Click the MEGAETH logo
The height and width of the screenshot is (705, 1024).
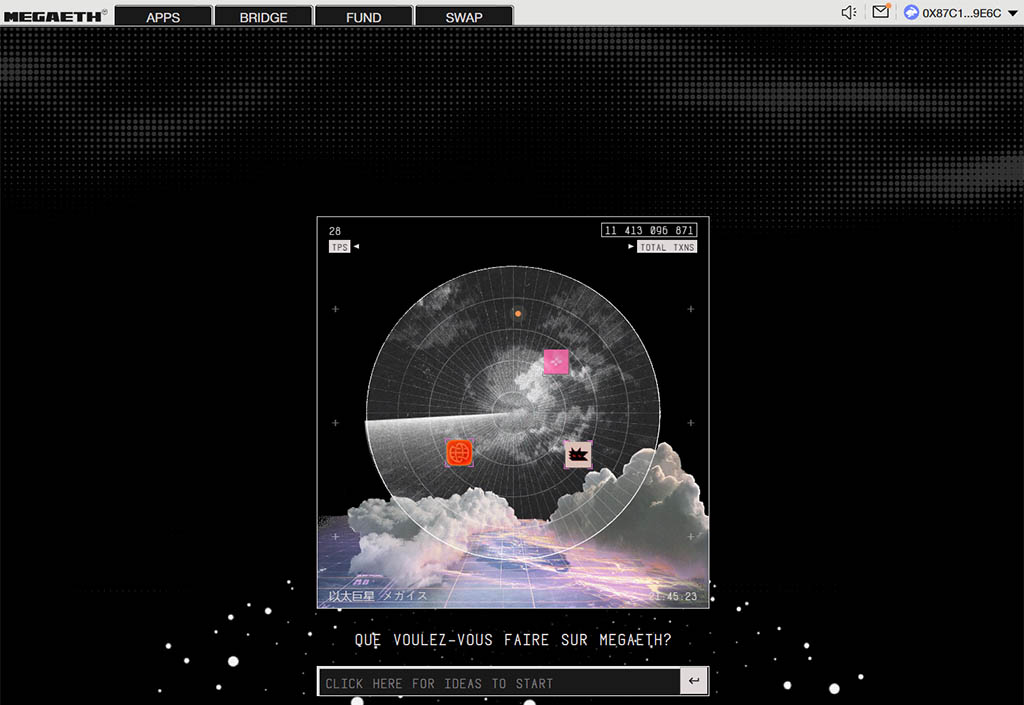[55, 15]
